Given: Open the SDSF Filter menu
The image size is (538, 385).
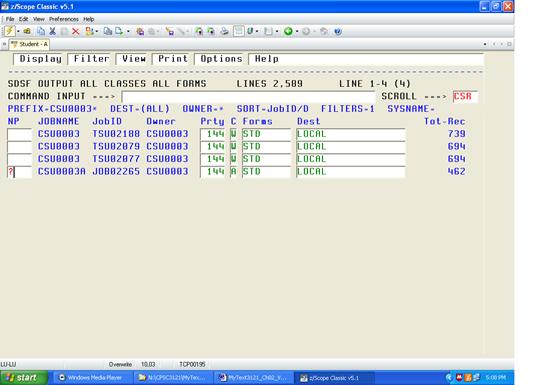Looking at the screenshot, I should point(91,59).
